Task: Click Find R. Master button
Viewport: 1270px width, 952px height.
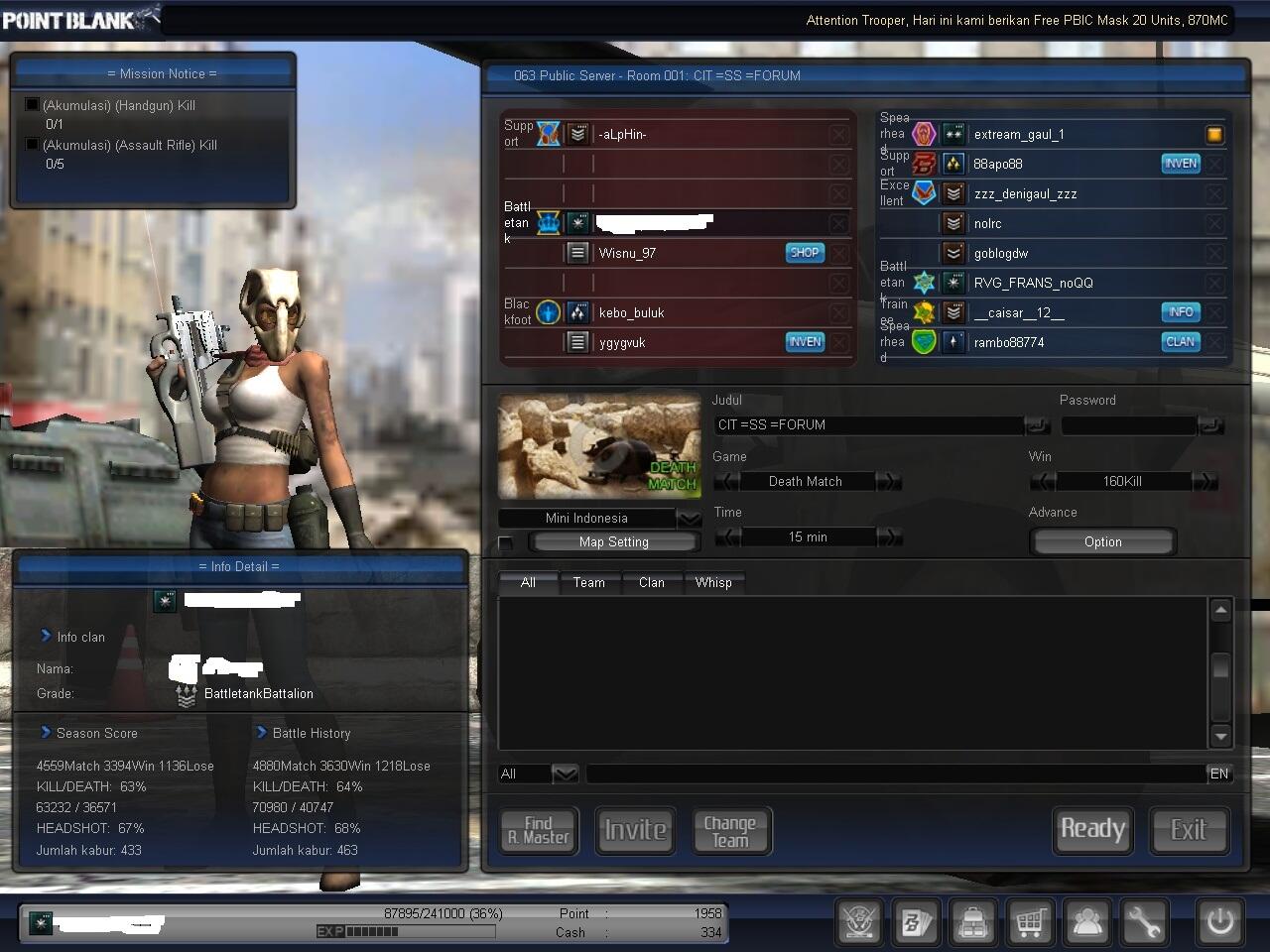Action: (x=539, y=830)
